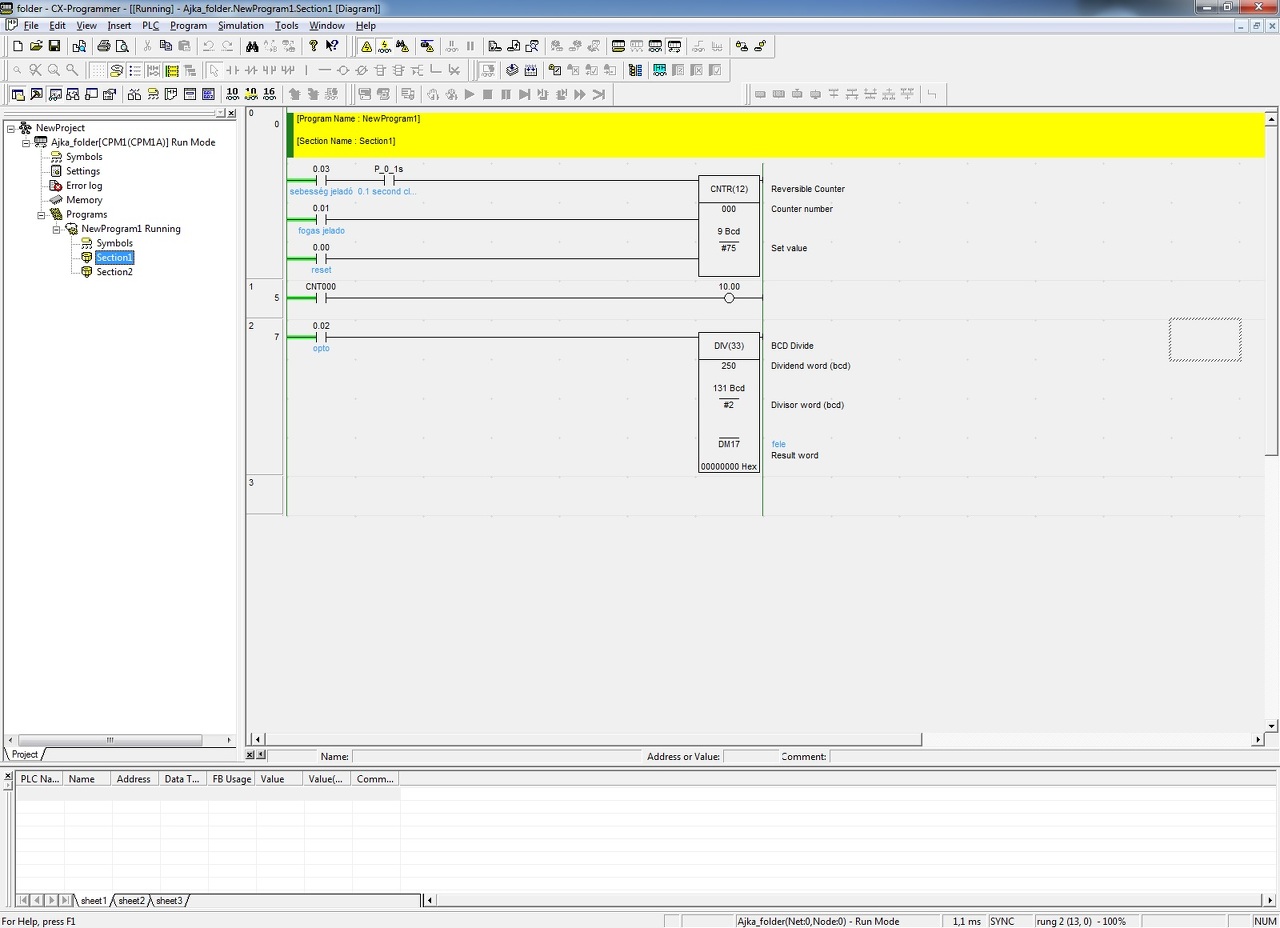Open the Tools menu
This screenshot has width=1280, height=928.
tap(287, 25)
